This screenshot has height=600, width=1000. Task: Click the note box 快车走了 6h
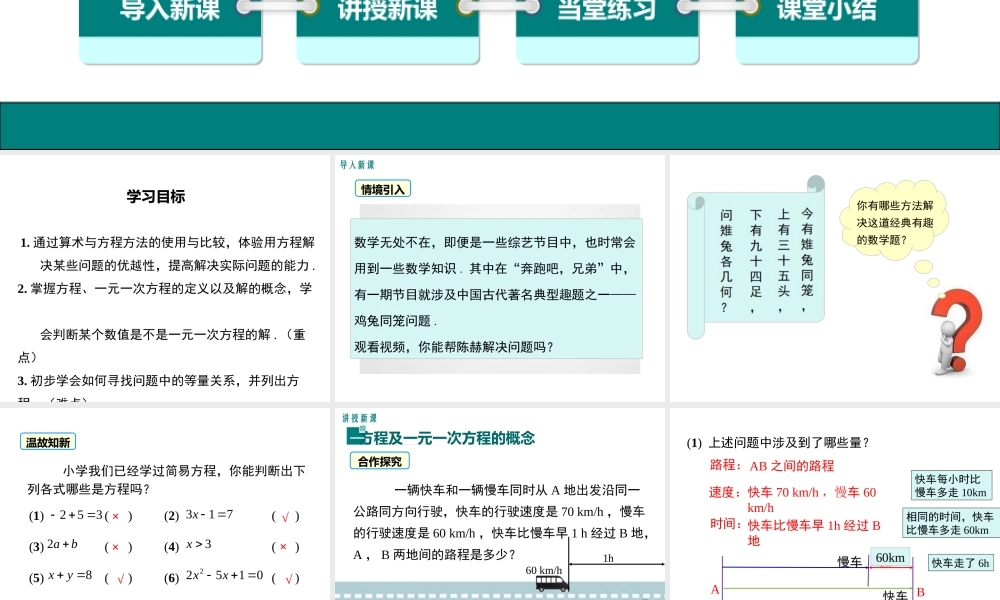tap(960, 563)
